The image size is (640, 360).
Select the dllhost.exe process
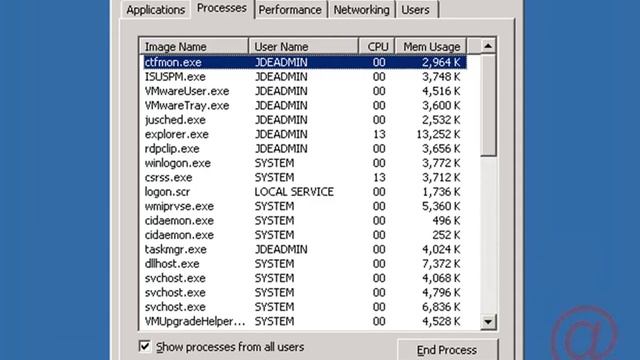pyautogui.click(x=304, y=264)
